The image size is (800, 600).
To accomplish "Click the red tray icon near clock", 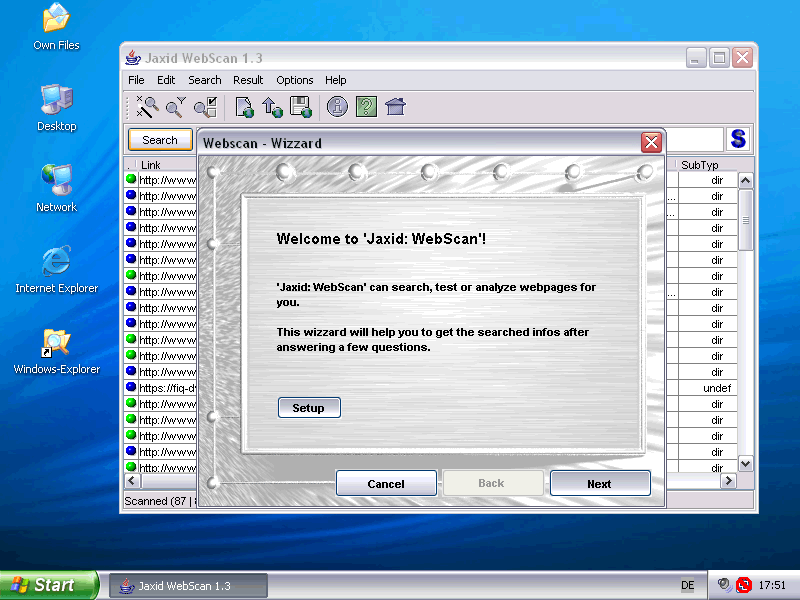I will tap(743, 585).
